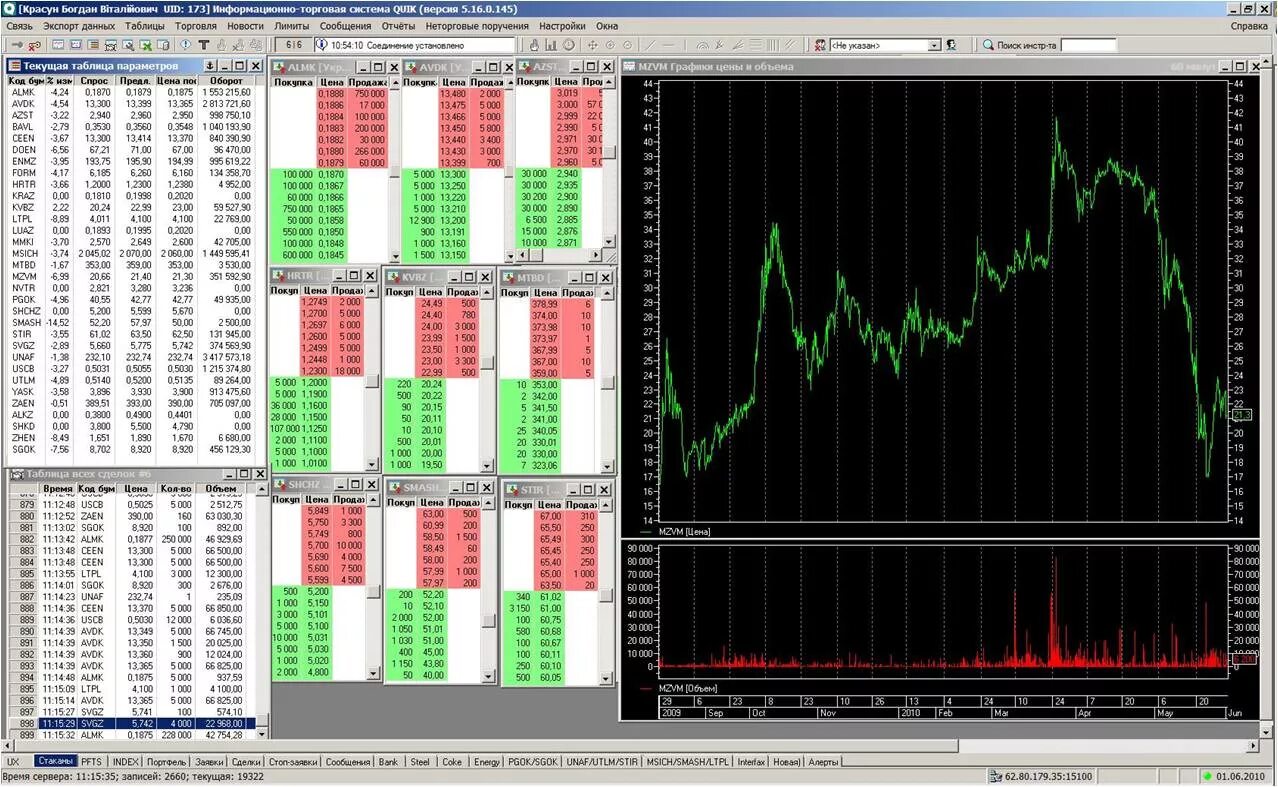Click the four-arrow move chart icon
Screen dimensions: 1278x787
(x=592, y=45)
